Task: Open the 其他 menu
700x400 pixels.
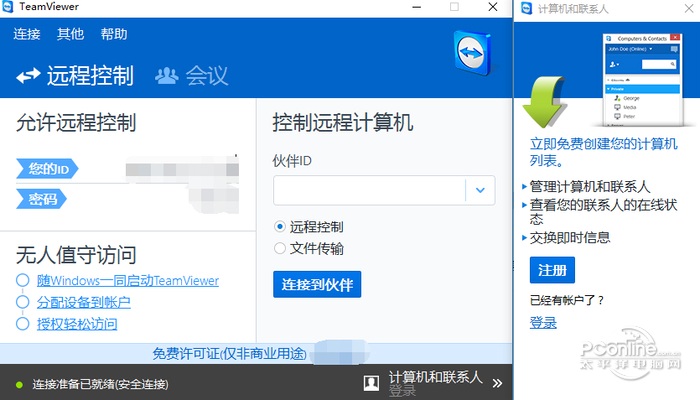Action: click(x=71, y=34)
